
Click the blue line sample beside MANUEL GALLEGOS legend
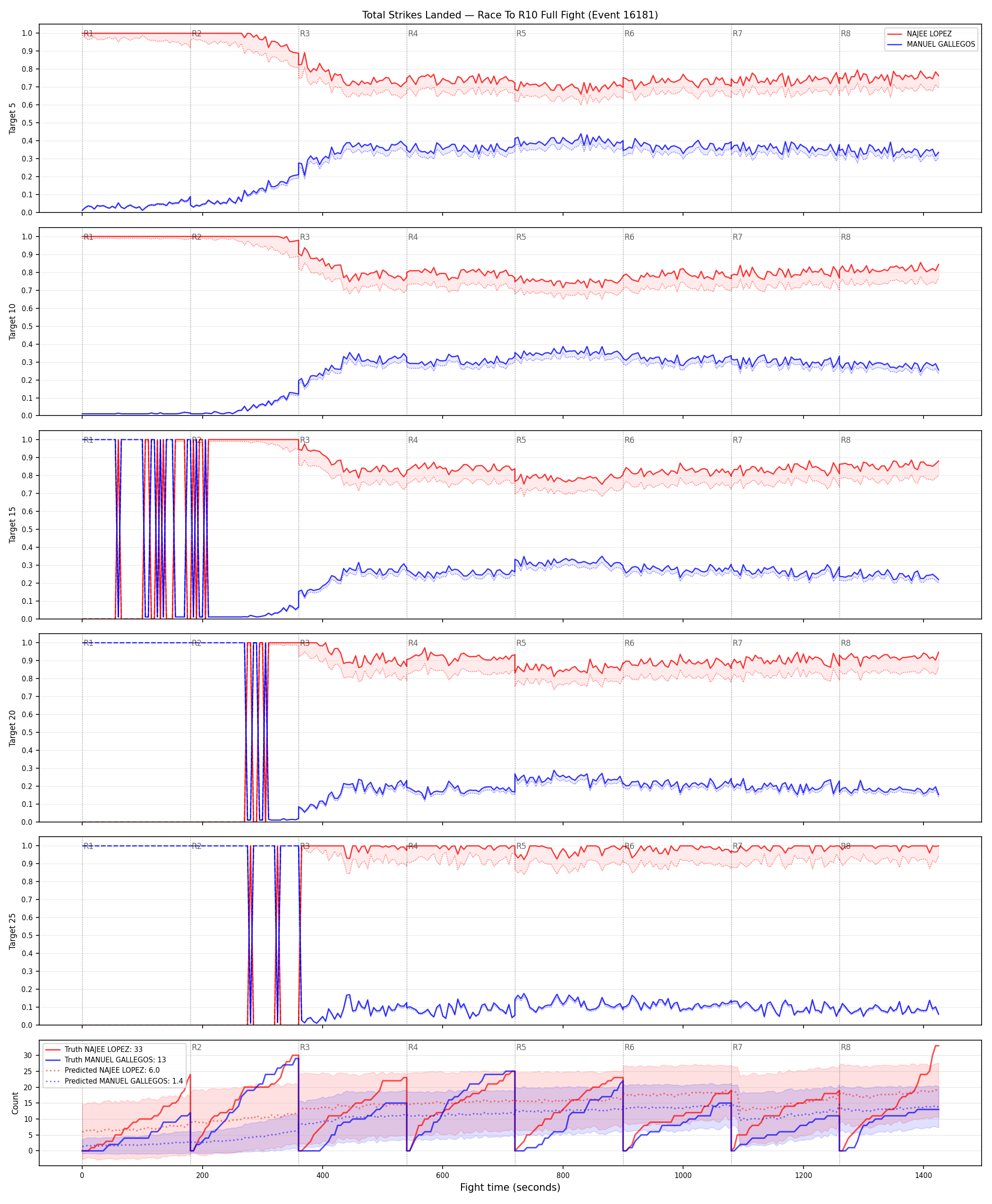click(894, 44)
